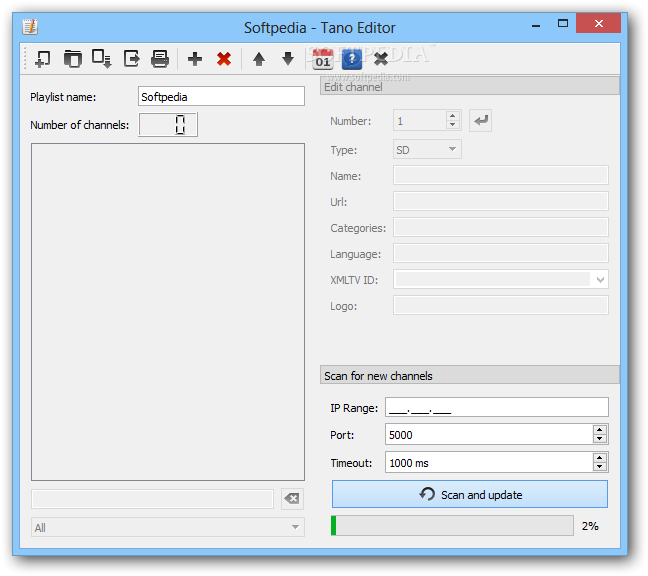Click the channel search text field
This screenshot has height=576, width=648.
152,499
